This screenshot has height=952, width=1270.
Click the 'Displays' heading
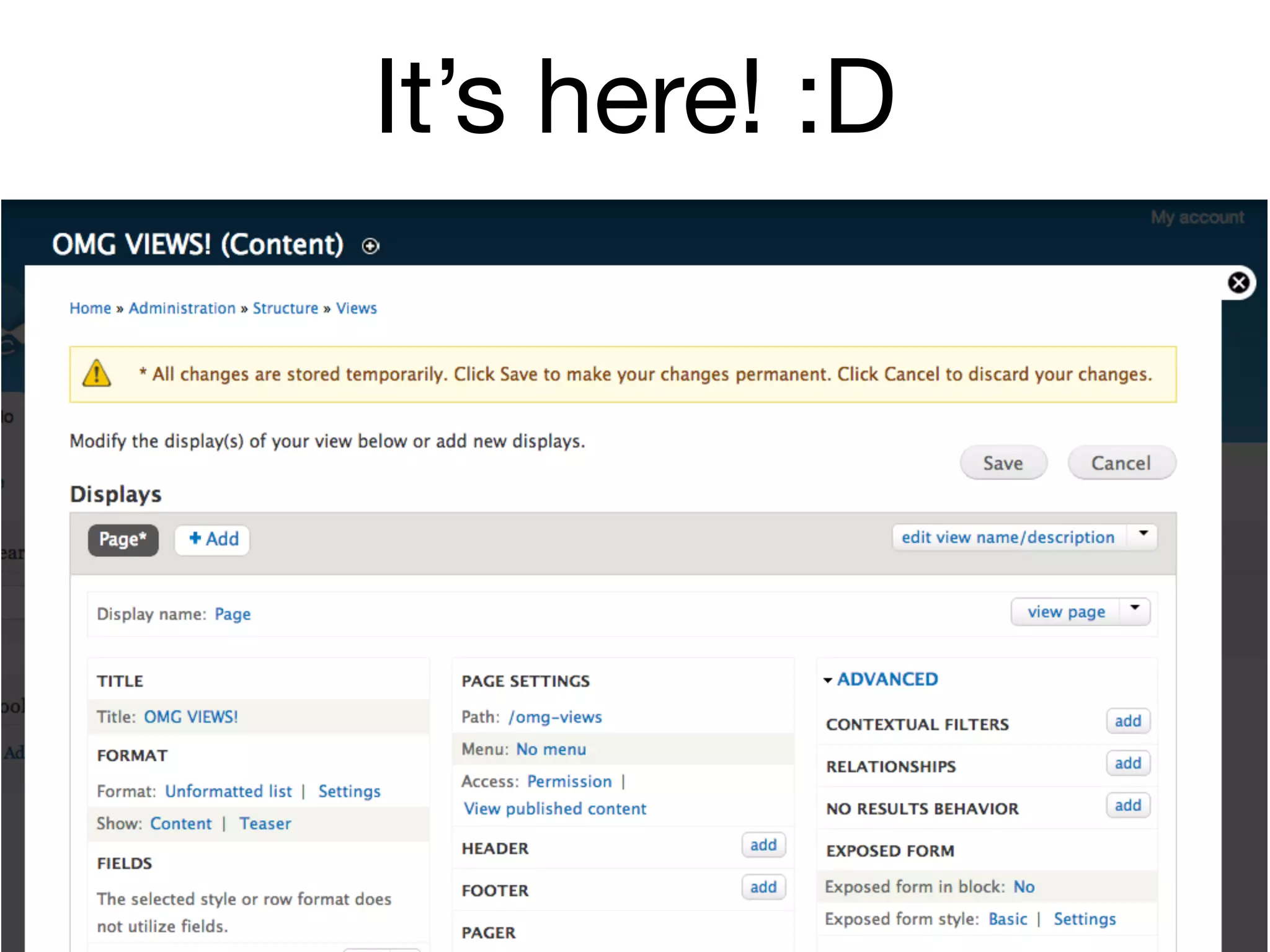[x=116, y=495]
